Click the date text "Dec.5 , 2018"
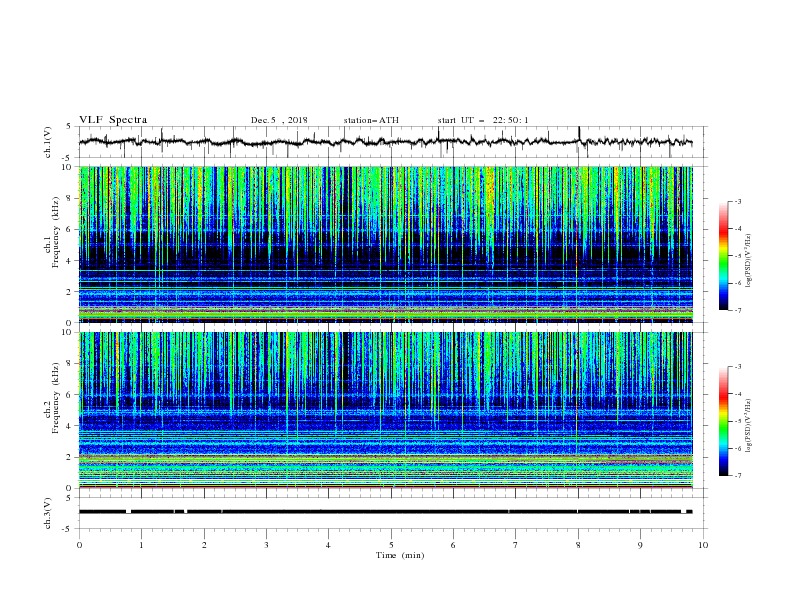This screenshot has width=792, height=612. pyautogui.click(x=279, y=120)
